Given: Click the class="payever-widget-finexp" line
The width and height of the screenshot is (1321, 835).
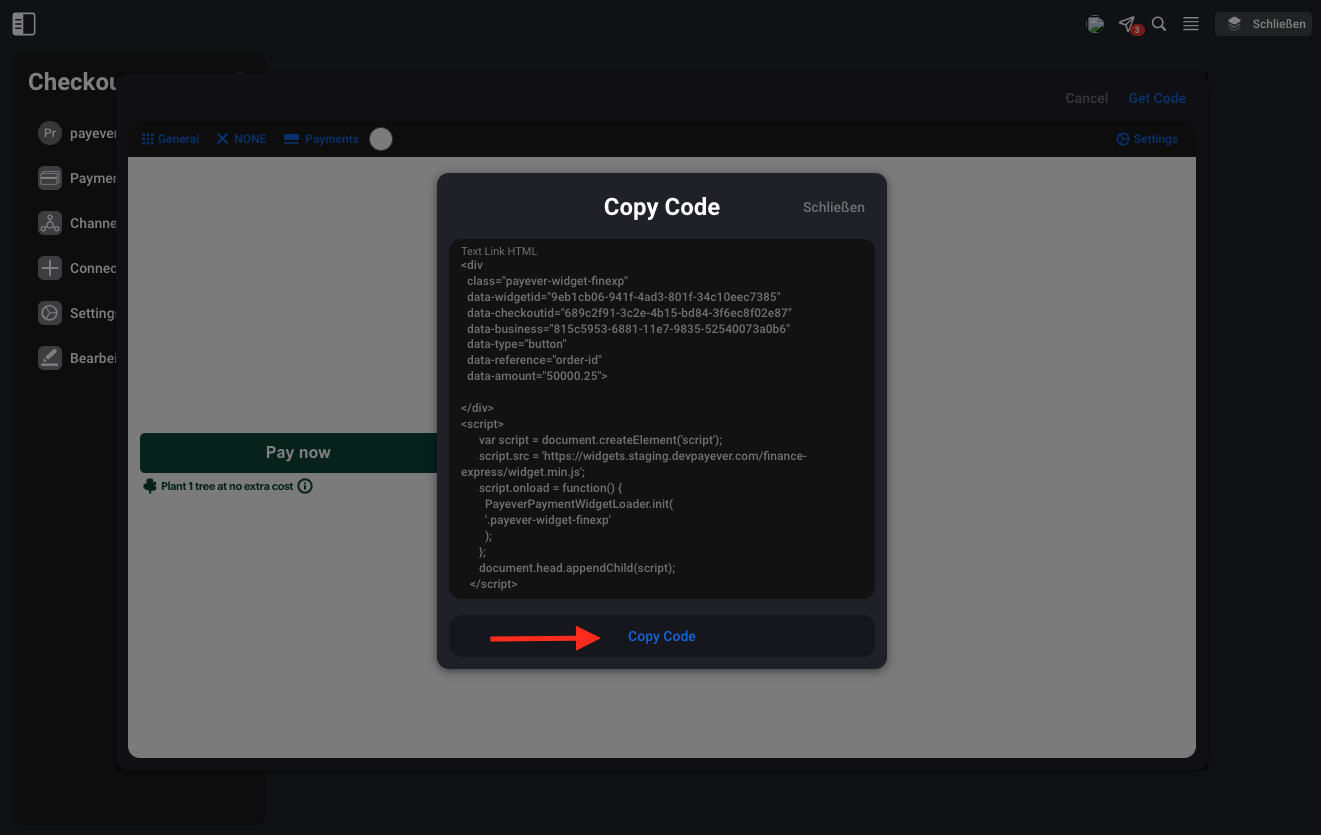Looking at the screenshot, I should click(x=547, y=282).
